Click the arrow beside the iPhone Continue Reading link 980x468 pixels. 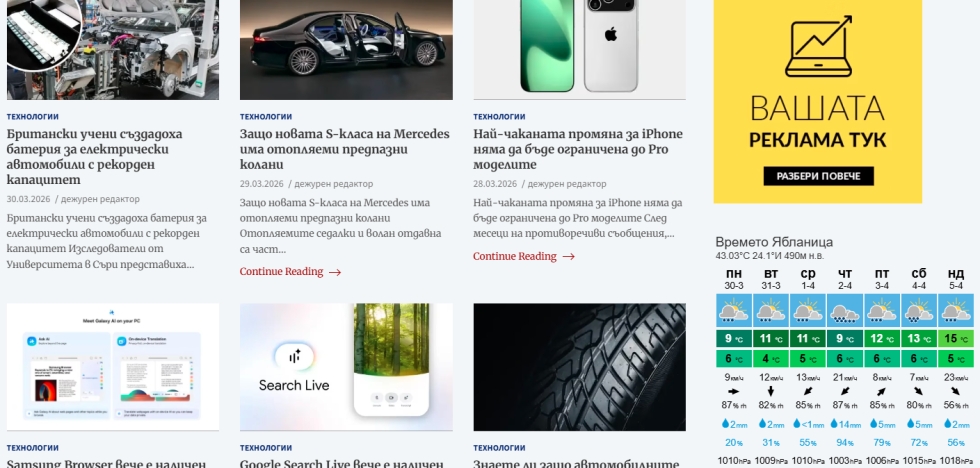[x=568, y=256]
